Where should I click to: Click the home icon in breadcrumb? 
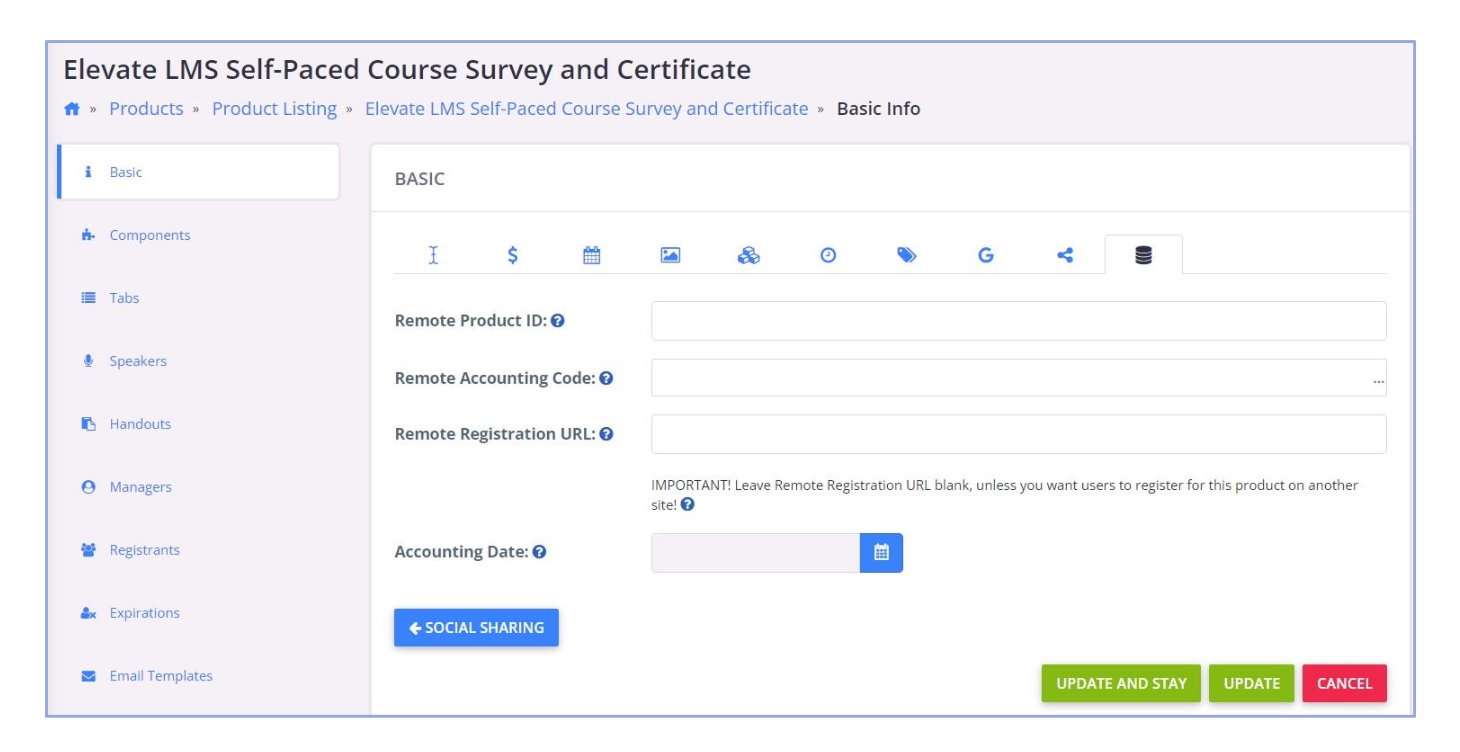pos(72,109)
